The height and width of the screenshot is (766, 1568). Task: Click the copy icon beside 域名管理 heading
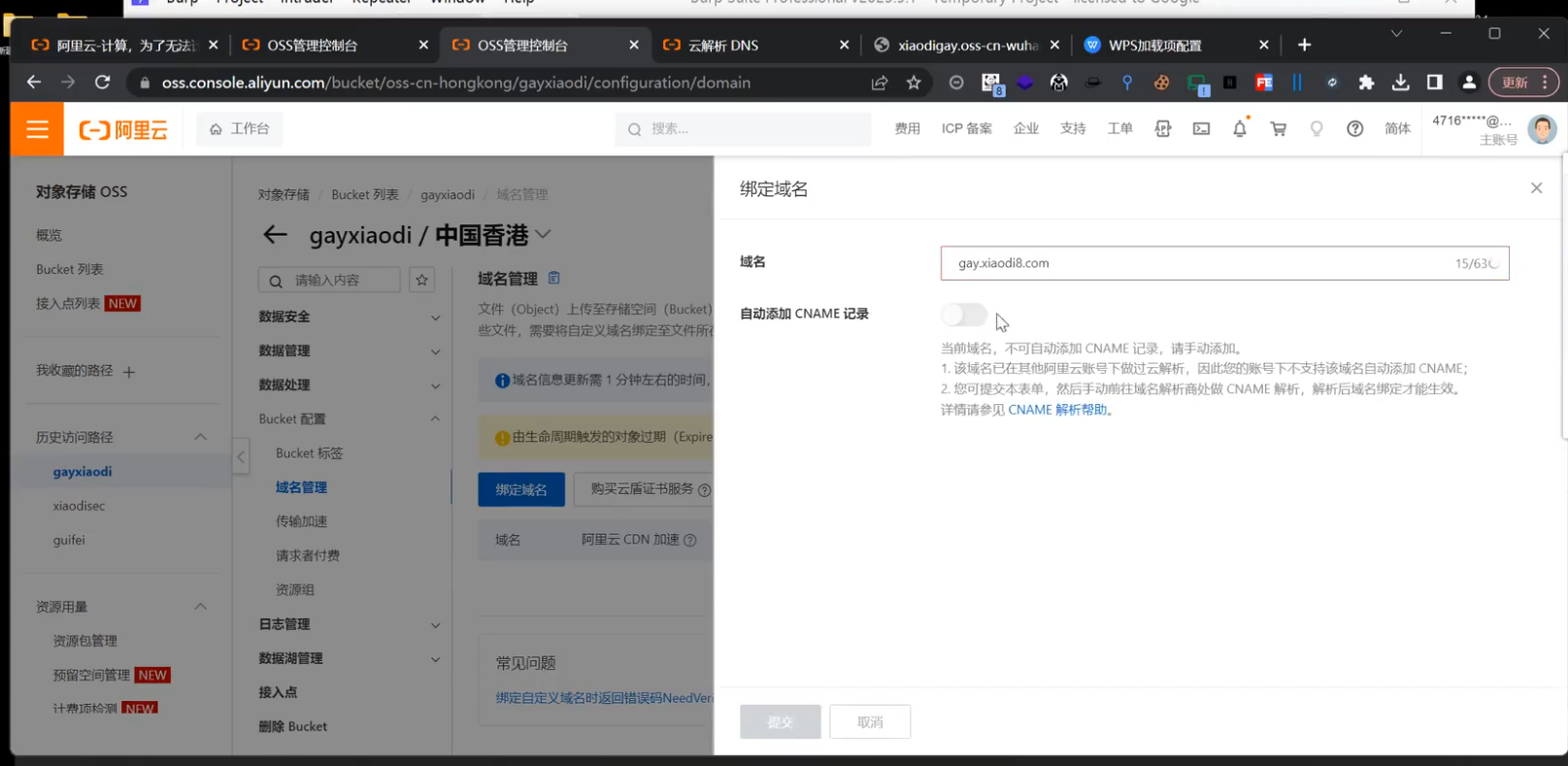(x=554, y=279)
